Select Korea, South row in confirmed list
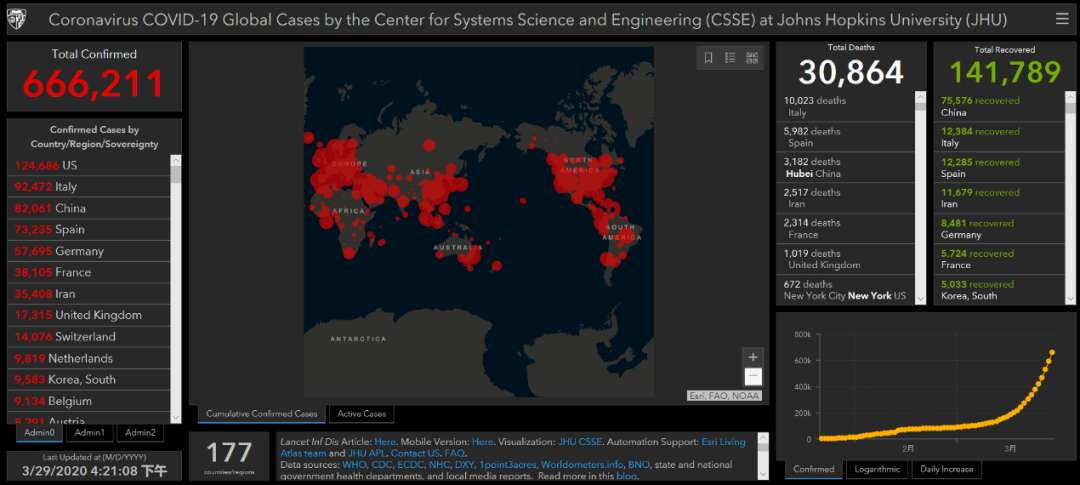The width and height of the screenshot is (1080, 485). [88, 379]
